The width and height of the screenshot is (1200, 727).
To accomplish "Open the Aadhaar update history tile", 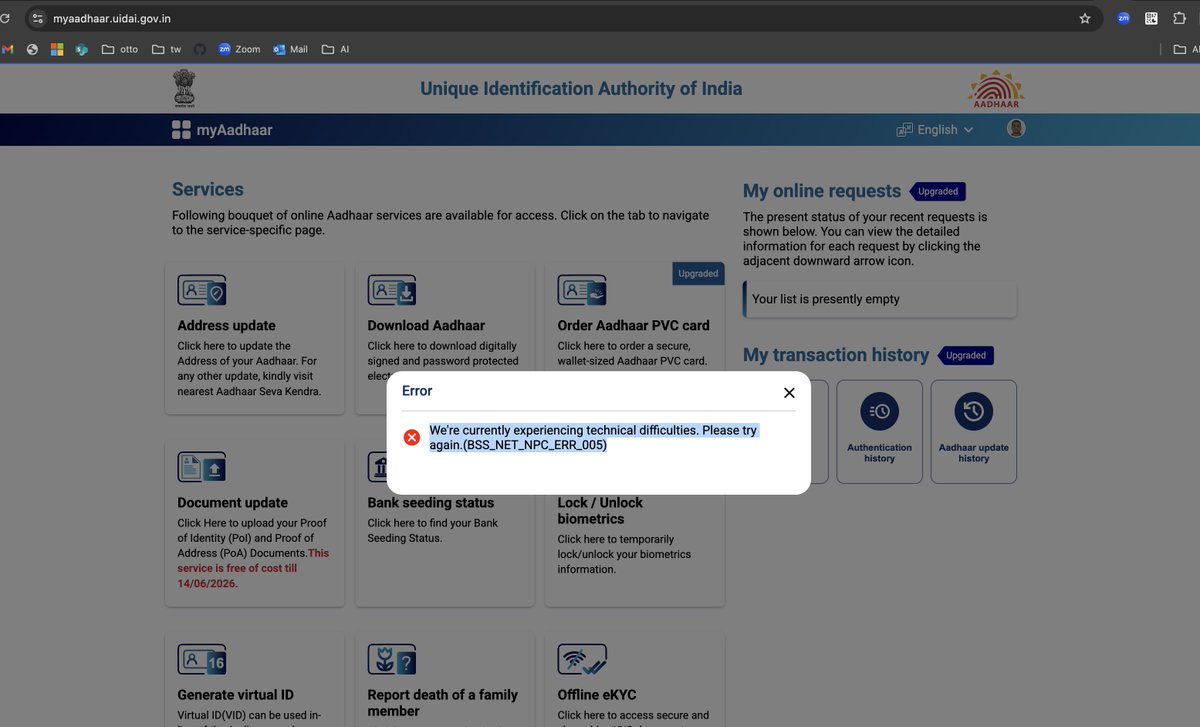I will (973, 431).
